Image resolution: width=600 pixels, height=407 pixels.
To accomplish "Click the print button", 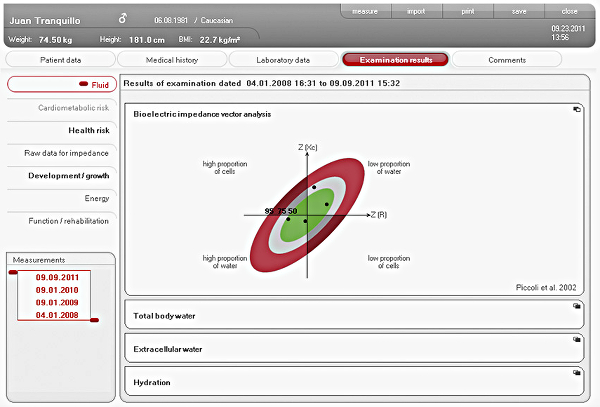I will tap(468, 11).
